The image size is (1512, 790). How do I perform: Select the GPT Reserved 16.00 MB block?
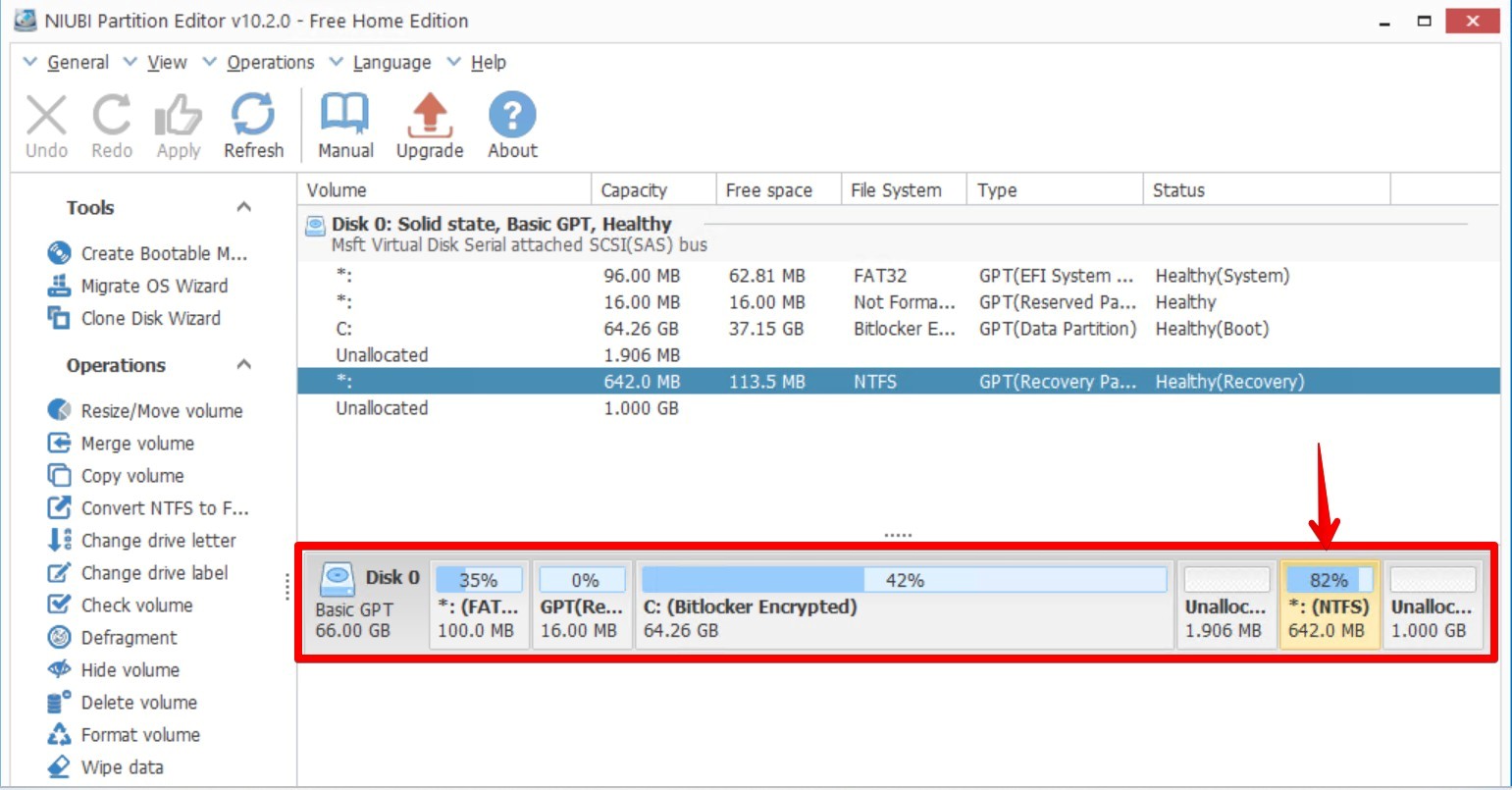coord(583,605)
